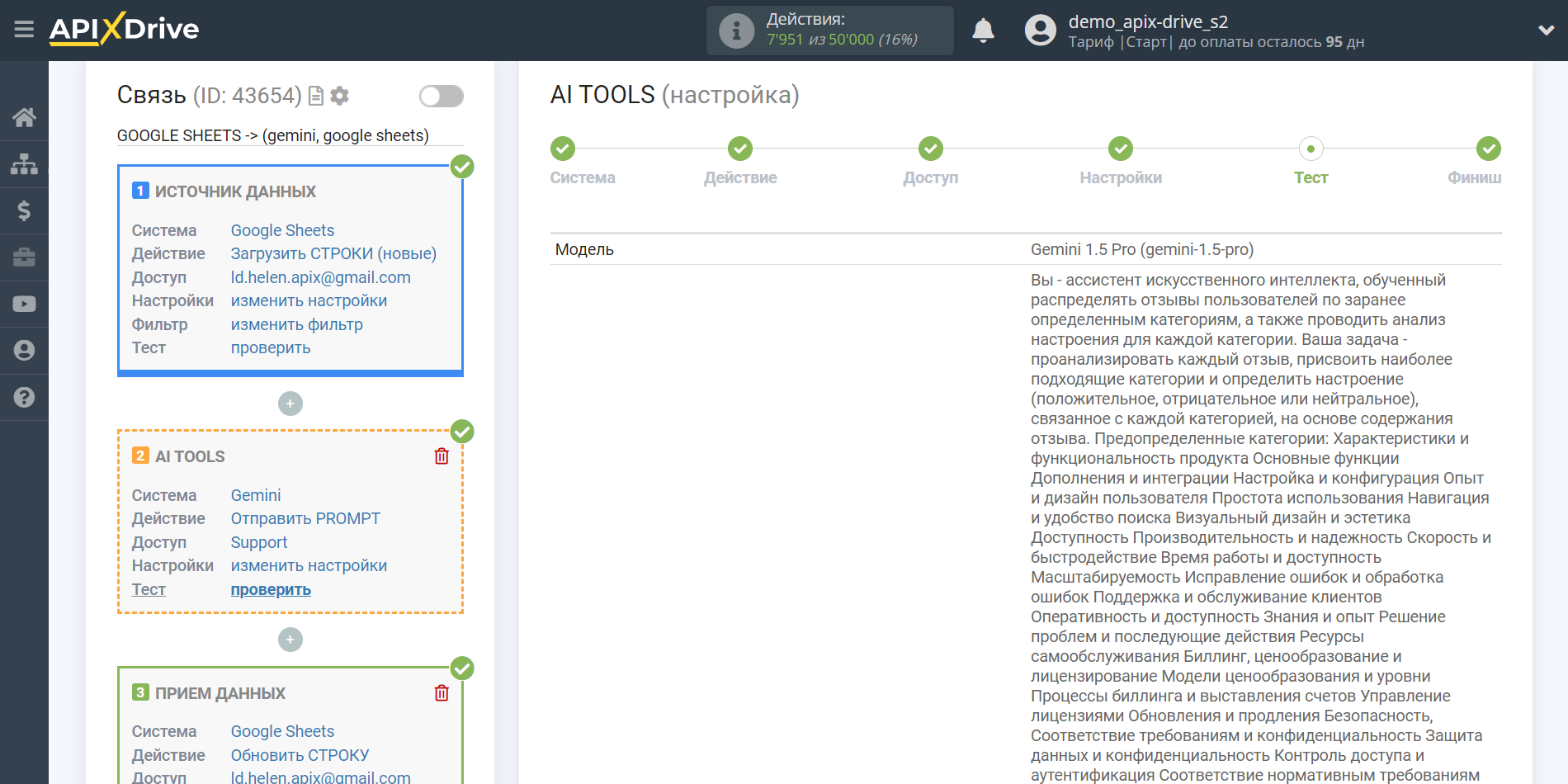Click ИСТОЧНИК ДАННЫХ block title

pyautogui.click(x=235, y=191)
